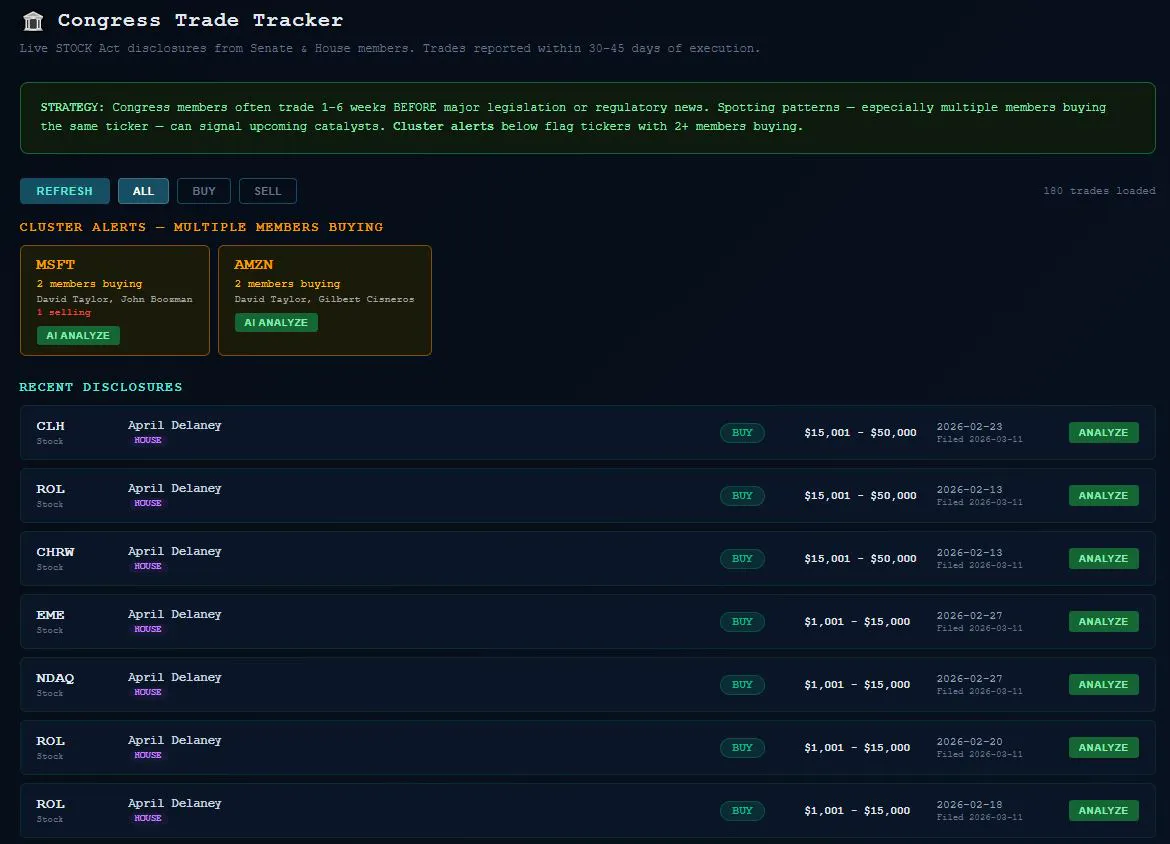Analyze the CHRW trade disclosure
This screenshot has height=844, width=1170.
click(1104, 559)
